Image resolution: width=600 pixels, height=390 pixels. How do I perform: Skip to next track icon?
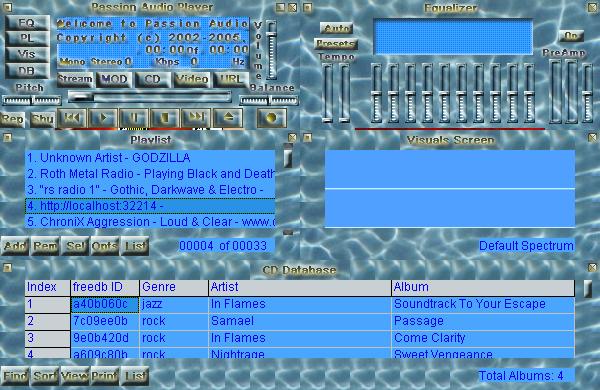pos(196,117)
